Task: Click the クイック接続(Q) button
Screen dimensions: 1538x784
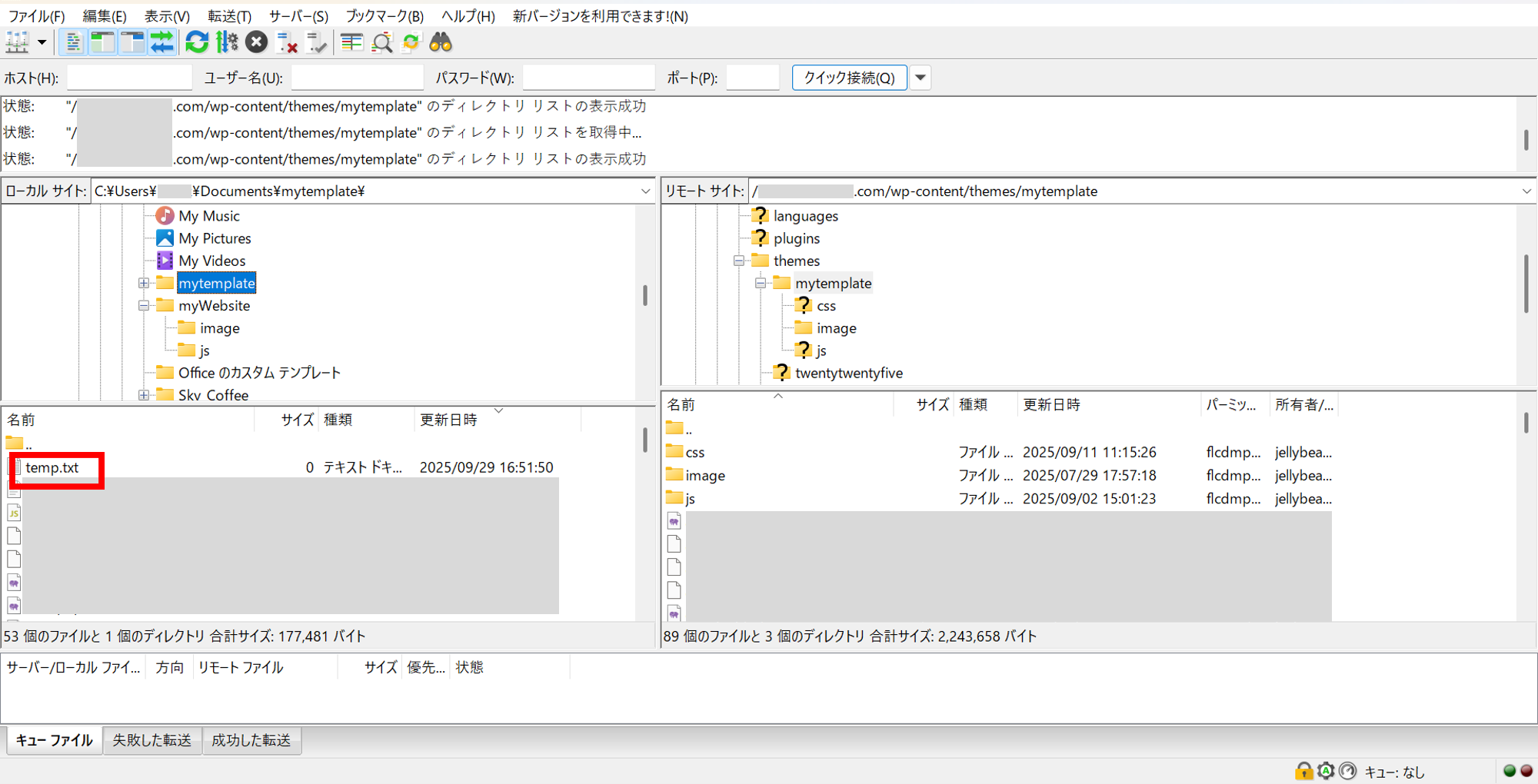Action: click(x=849, y=78)
